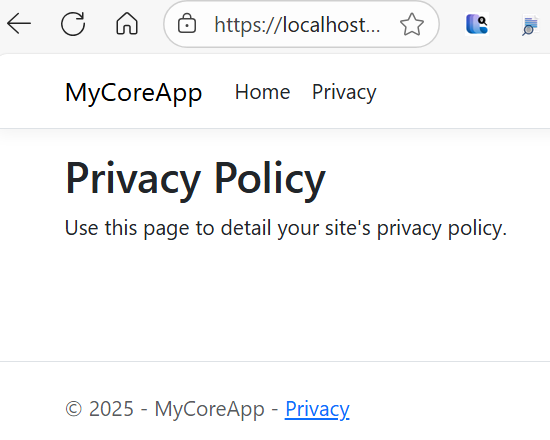
Task: Click the MyCoreApp text in the footer
Action: pos(209,409)
